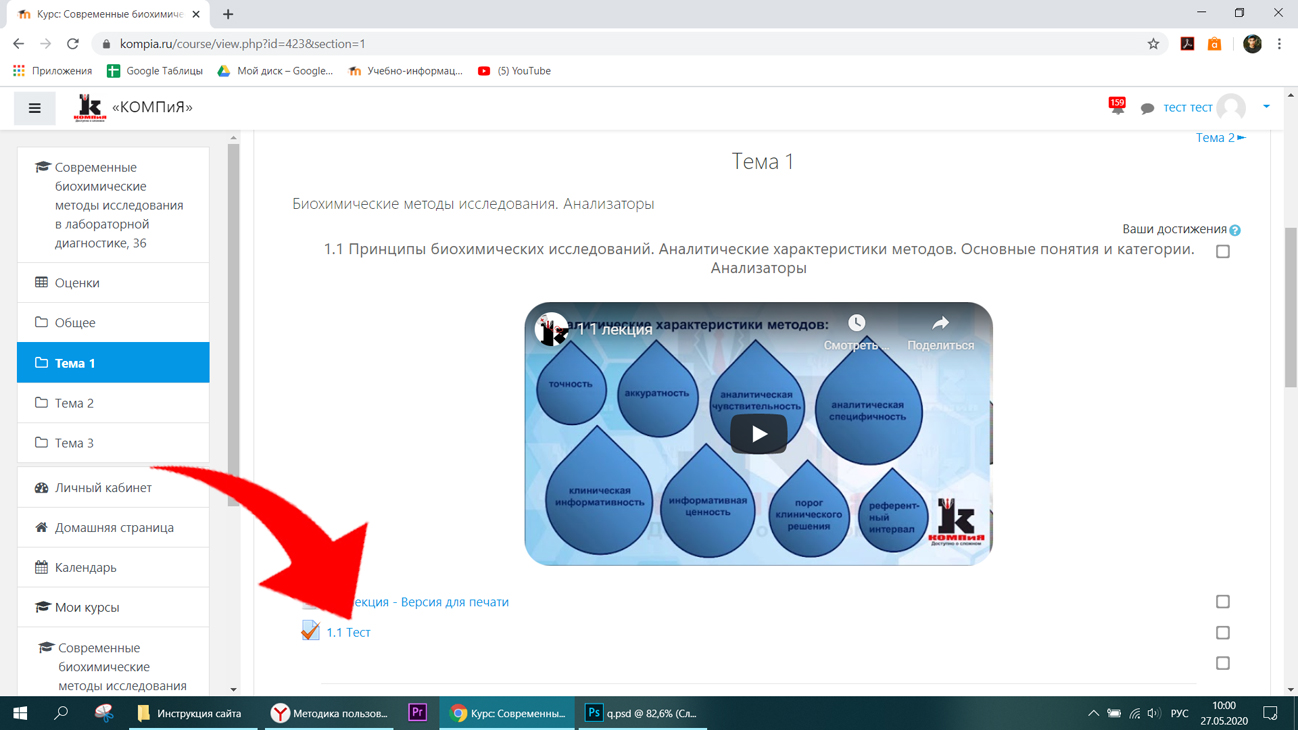The image size is (1298, 730).
Task: Open Оценки in the course sidebar
Action: click(113, 283)
